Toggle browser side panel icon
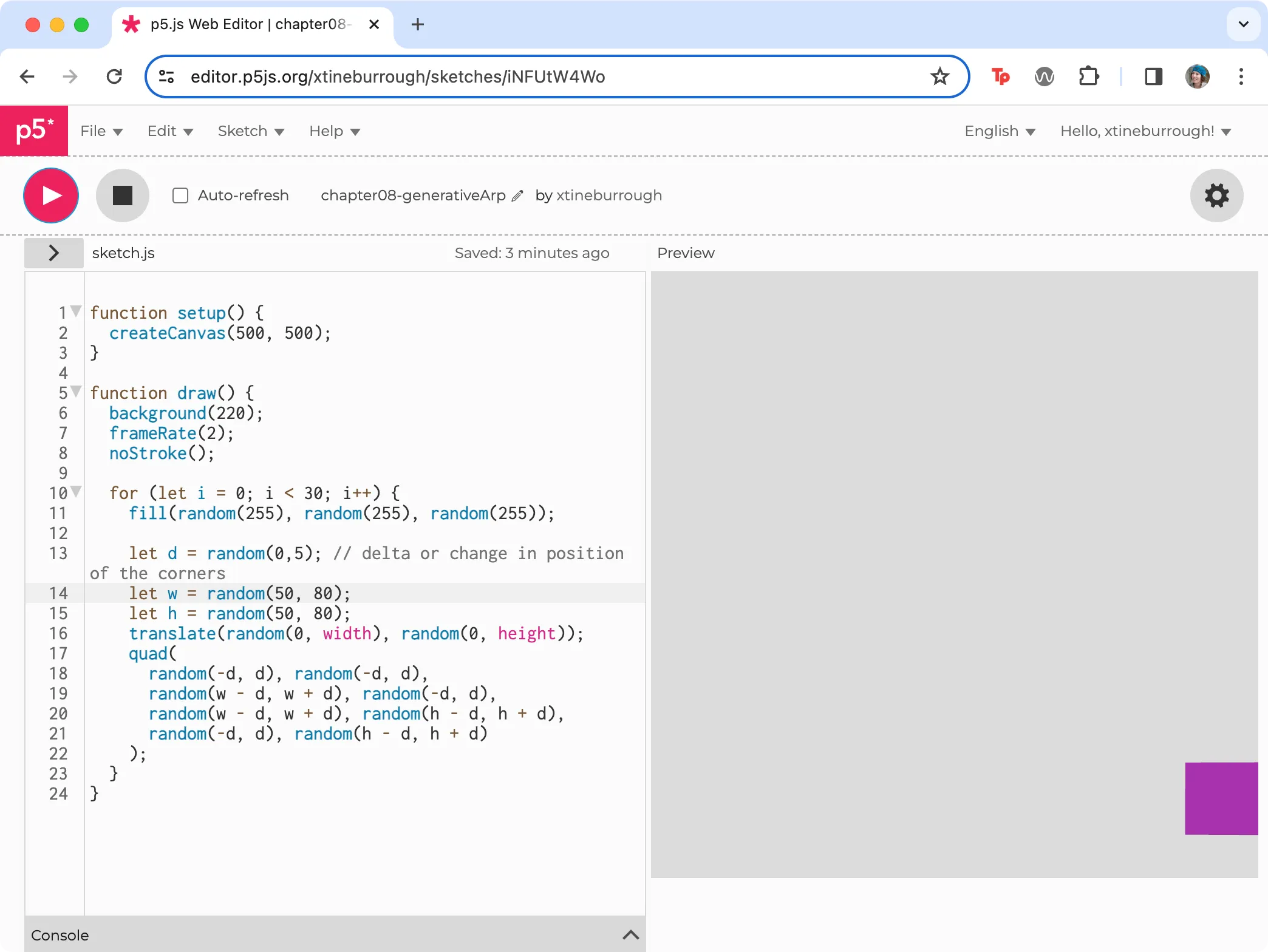The height and width of the screenshot is (952, 1268). pos(1153,76)
